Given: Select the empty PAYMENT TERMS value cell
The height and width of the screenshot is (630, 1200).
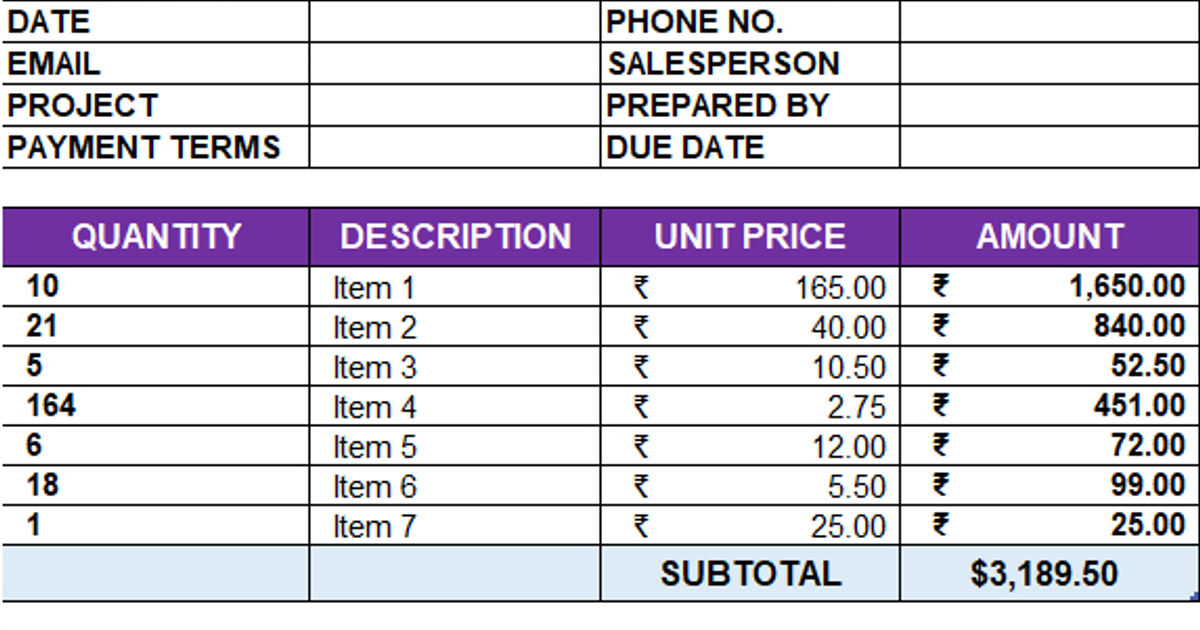Looking at the screenshot, I should pos(454,147).
